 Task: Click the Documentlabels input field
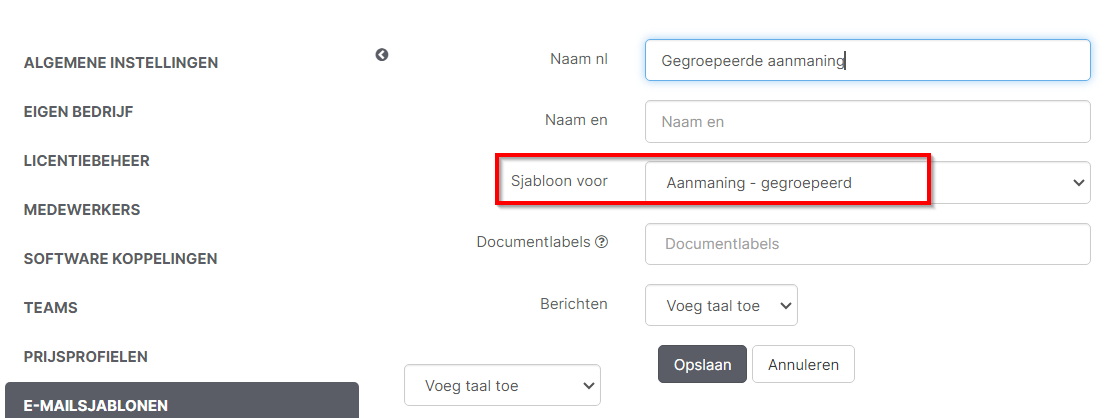pos(866,244)
